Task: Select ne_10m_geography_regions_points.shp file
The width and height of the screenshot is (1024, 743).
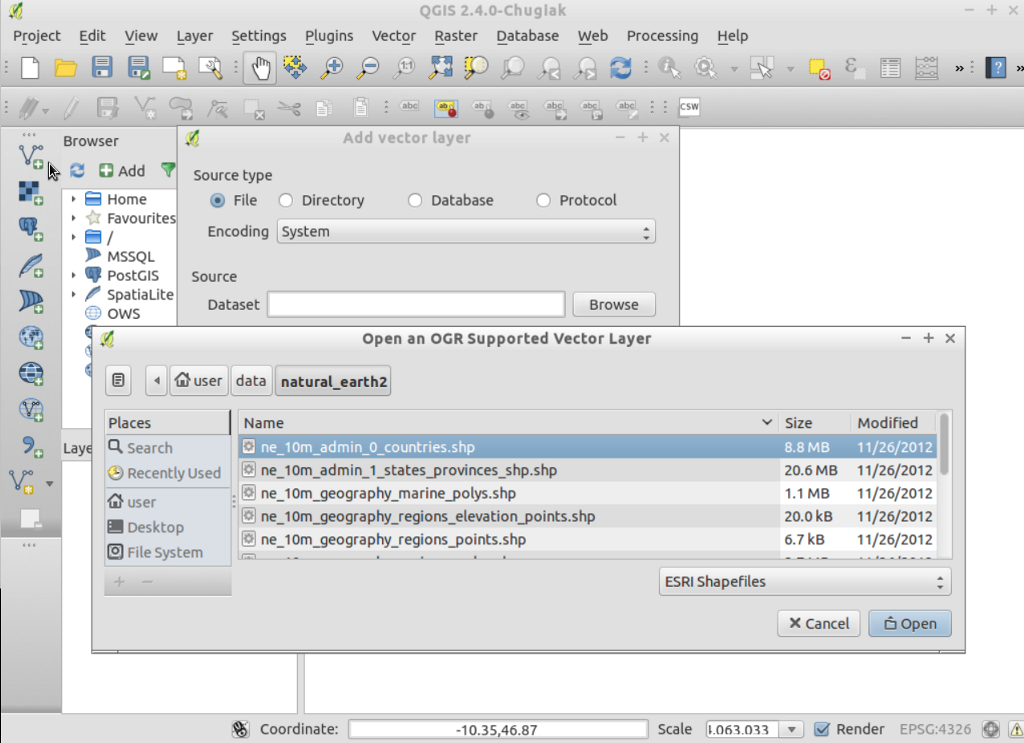Action: point(587,539)
